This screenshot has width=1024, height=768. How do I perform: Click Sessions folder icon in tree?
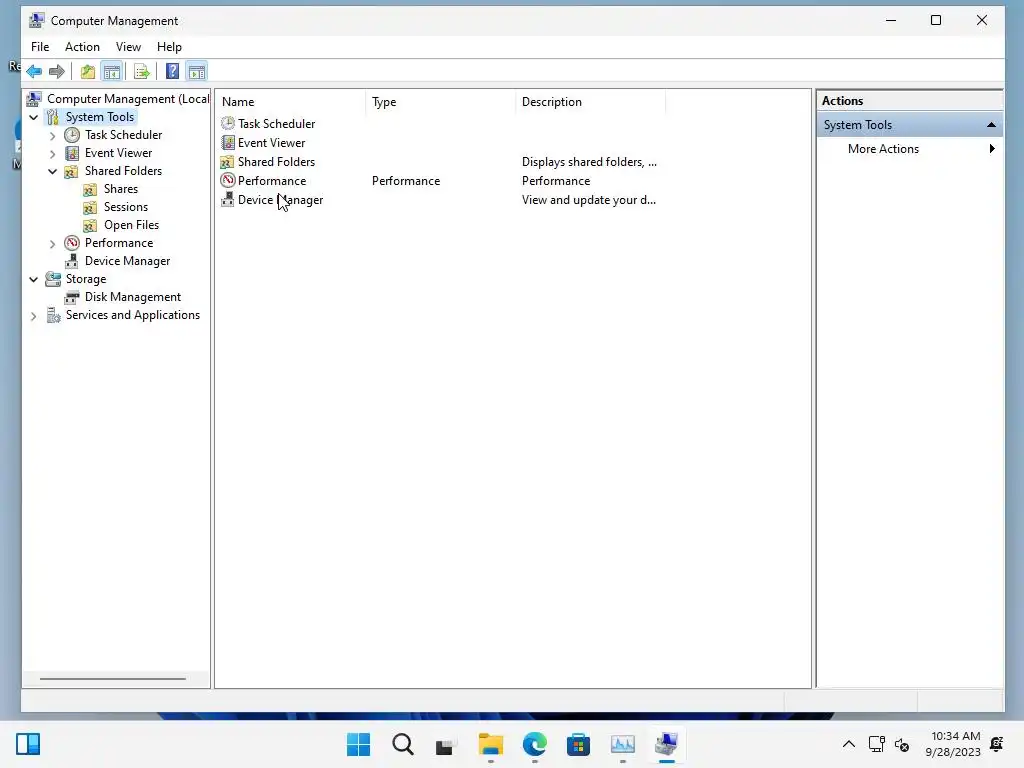tap(90, 207)
